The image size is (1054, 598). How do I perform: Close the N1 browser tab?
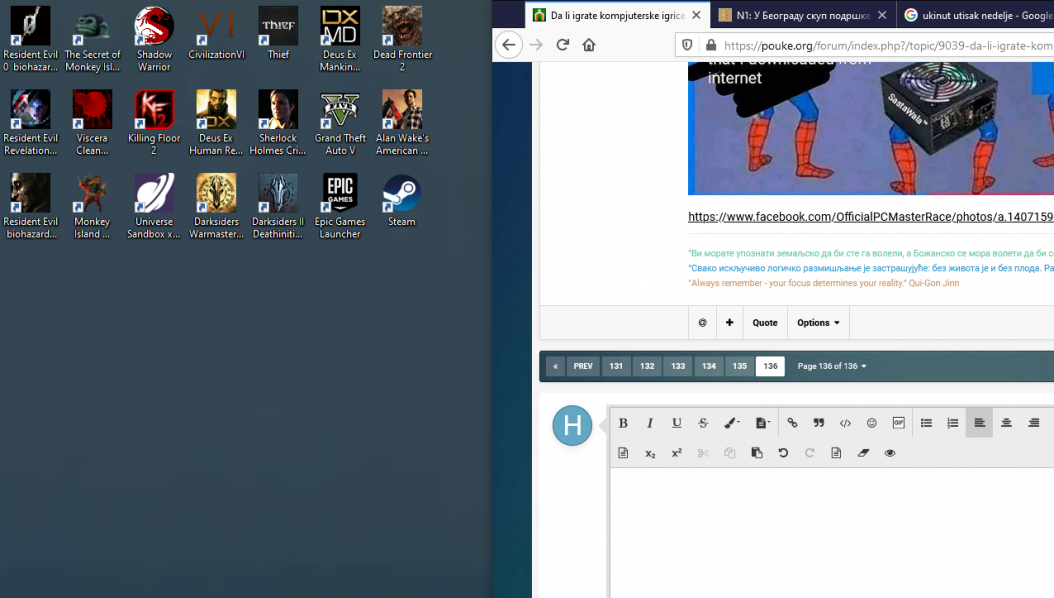coord(882,15)
